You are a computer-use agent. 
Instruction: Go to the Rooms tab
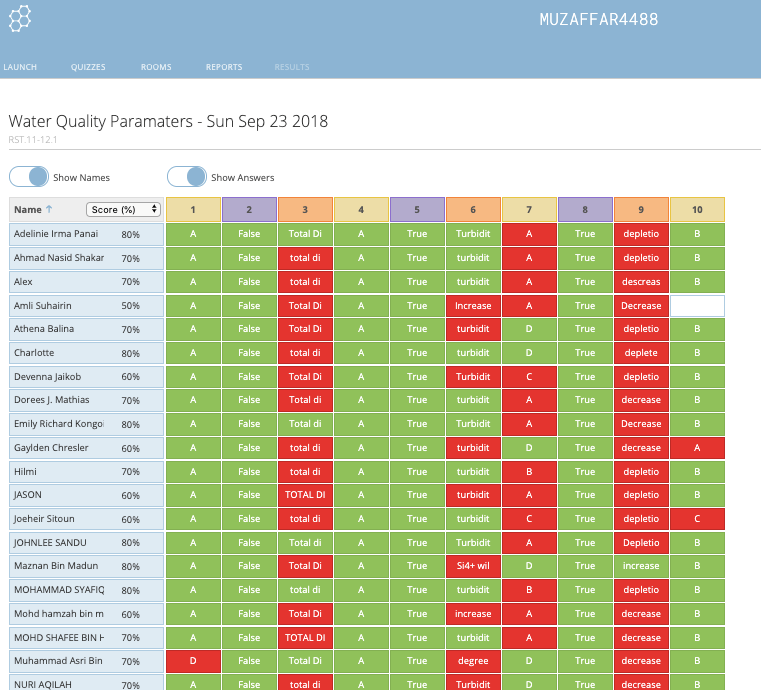(x=156, y=67)
